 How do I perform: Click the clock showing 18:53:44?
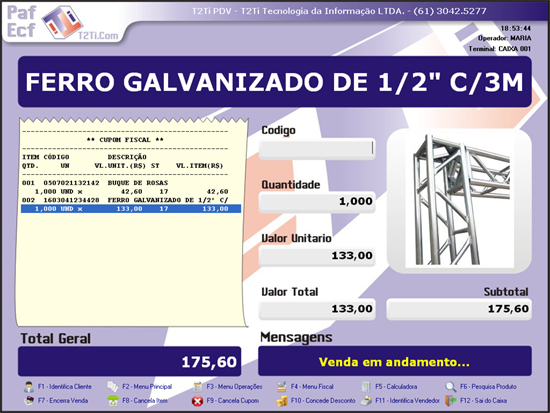516,28
